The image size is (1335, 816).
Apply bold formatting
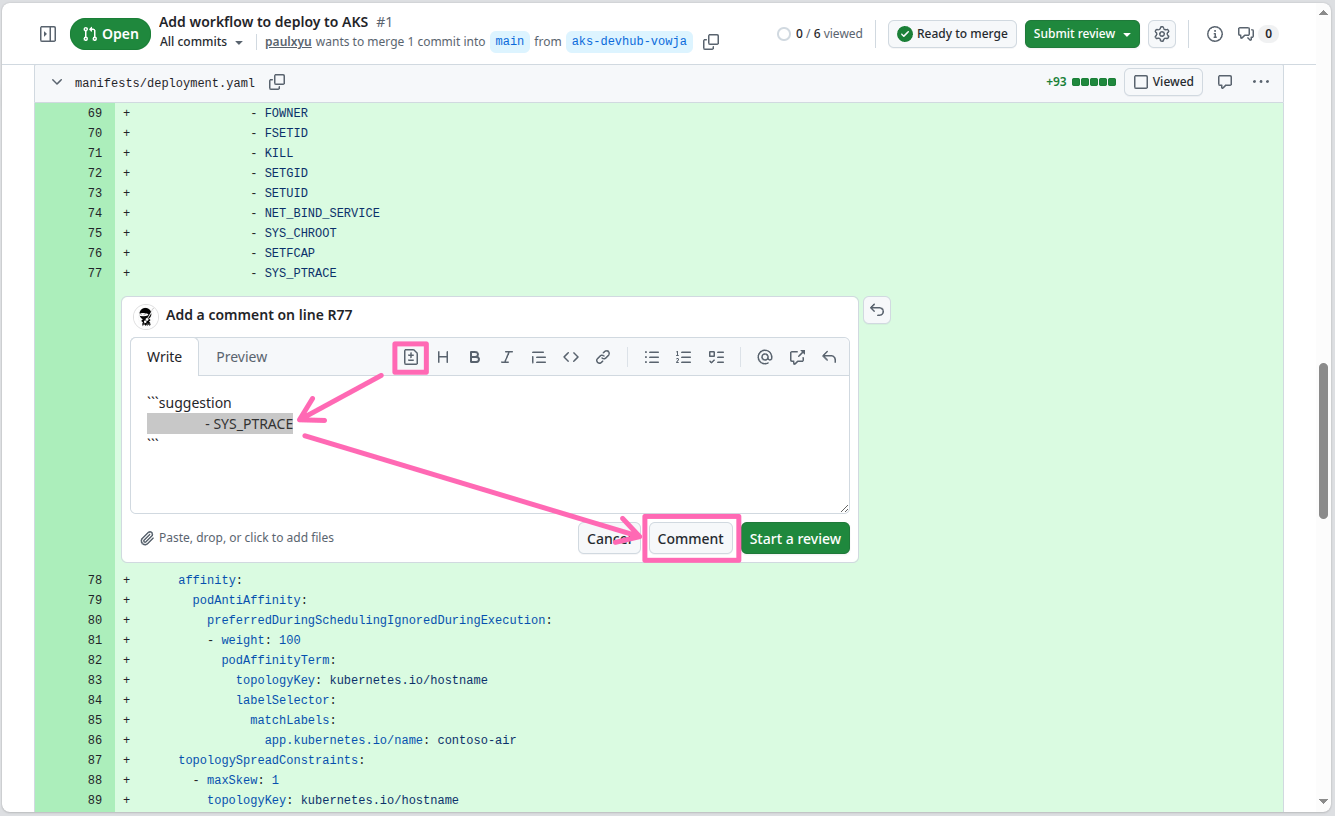[475, 357]
